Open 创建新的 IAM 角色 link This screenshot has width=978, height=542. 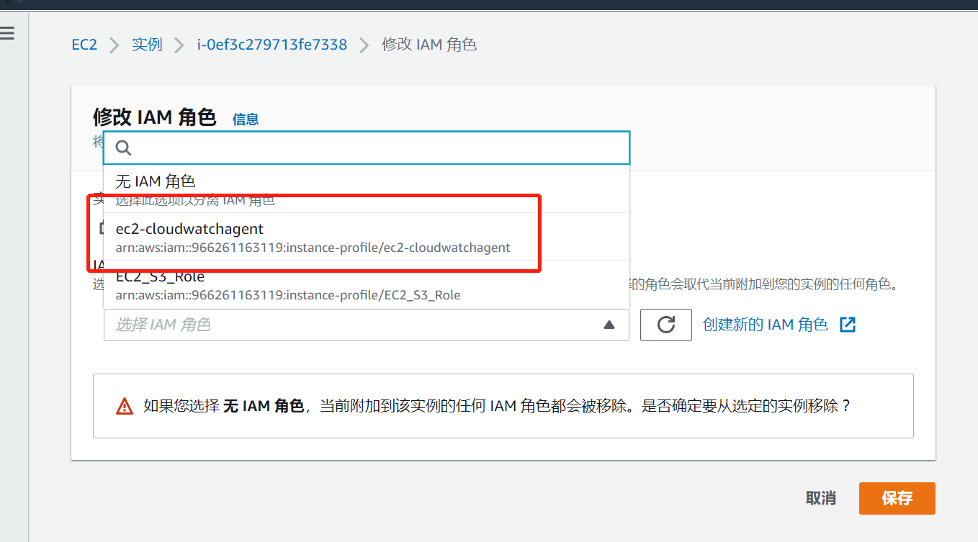click(765, 325)
